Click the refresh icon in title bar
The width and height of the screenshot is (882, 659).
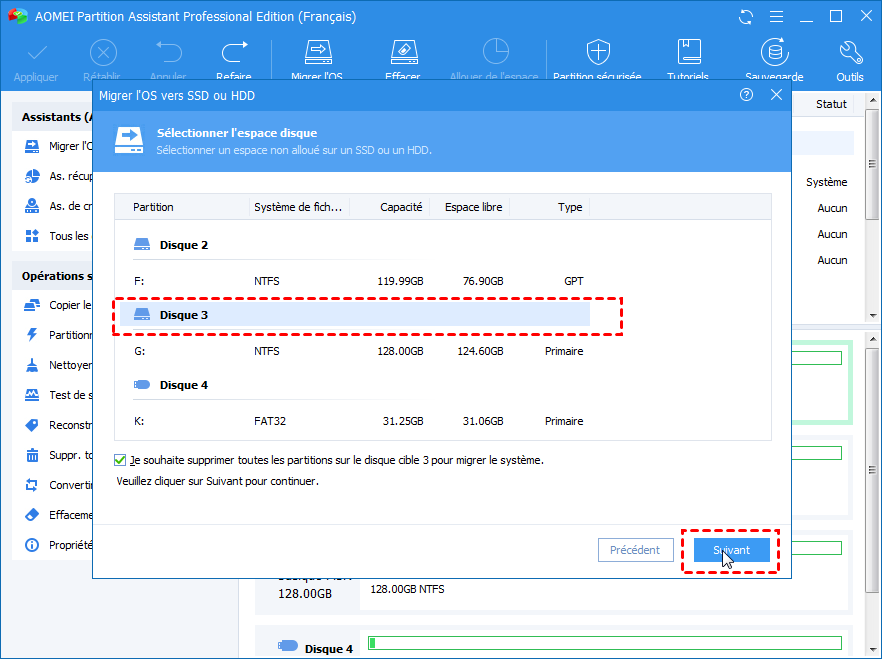tap(746, 17)
